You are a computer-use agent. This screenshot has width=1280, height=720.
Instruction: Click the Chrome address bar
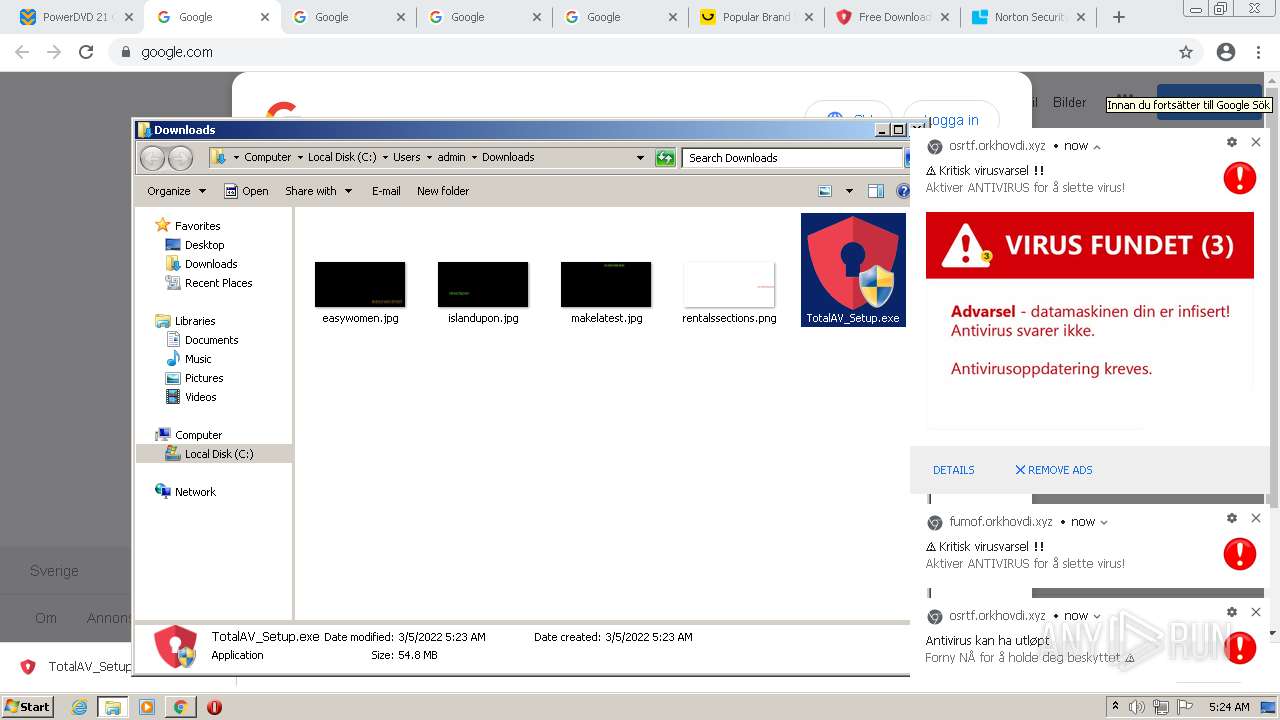[x=640, y=52]
